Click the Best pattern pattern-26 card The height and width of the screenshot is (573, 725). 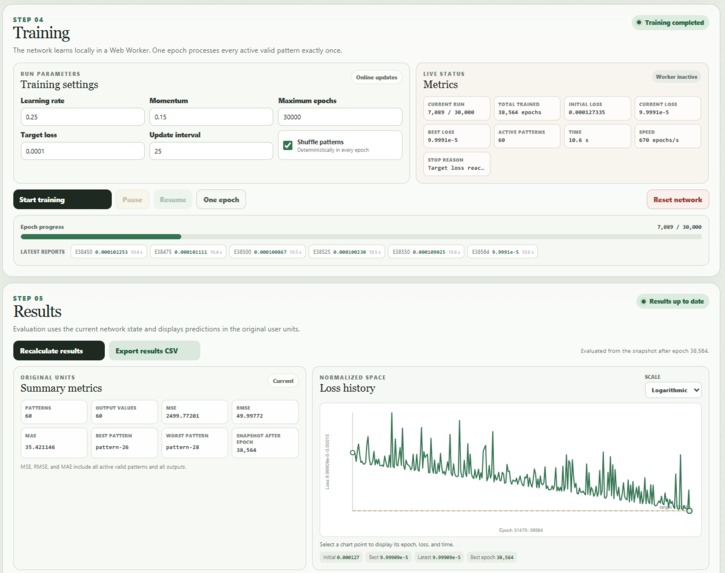(124, 443)
